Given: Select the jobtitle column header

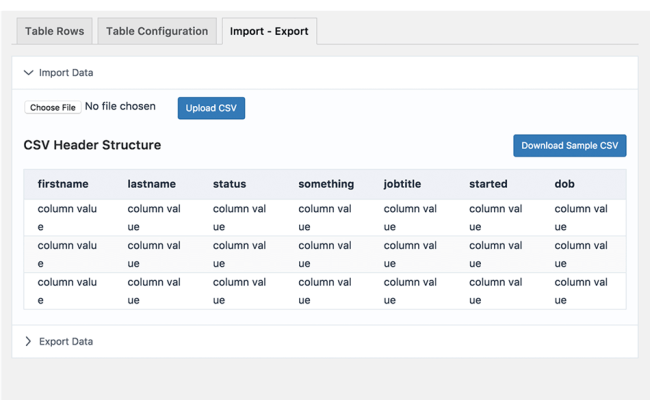Looking at the screenshot, I should click(405, 184).
